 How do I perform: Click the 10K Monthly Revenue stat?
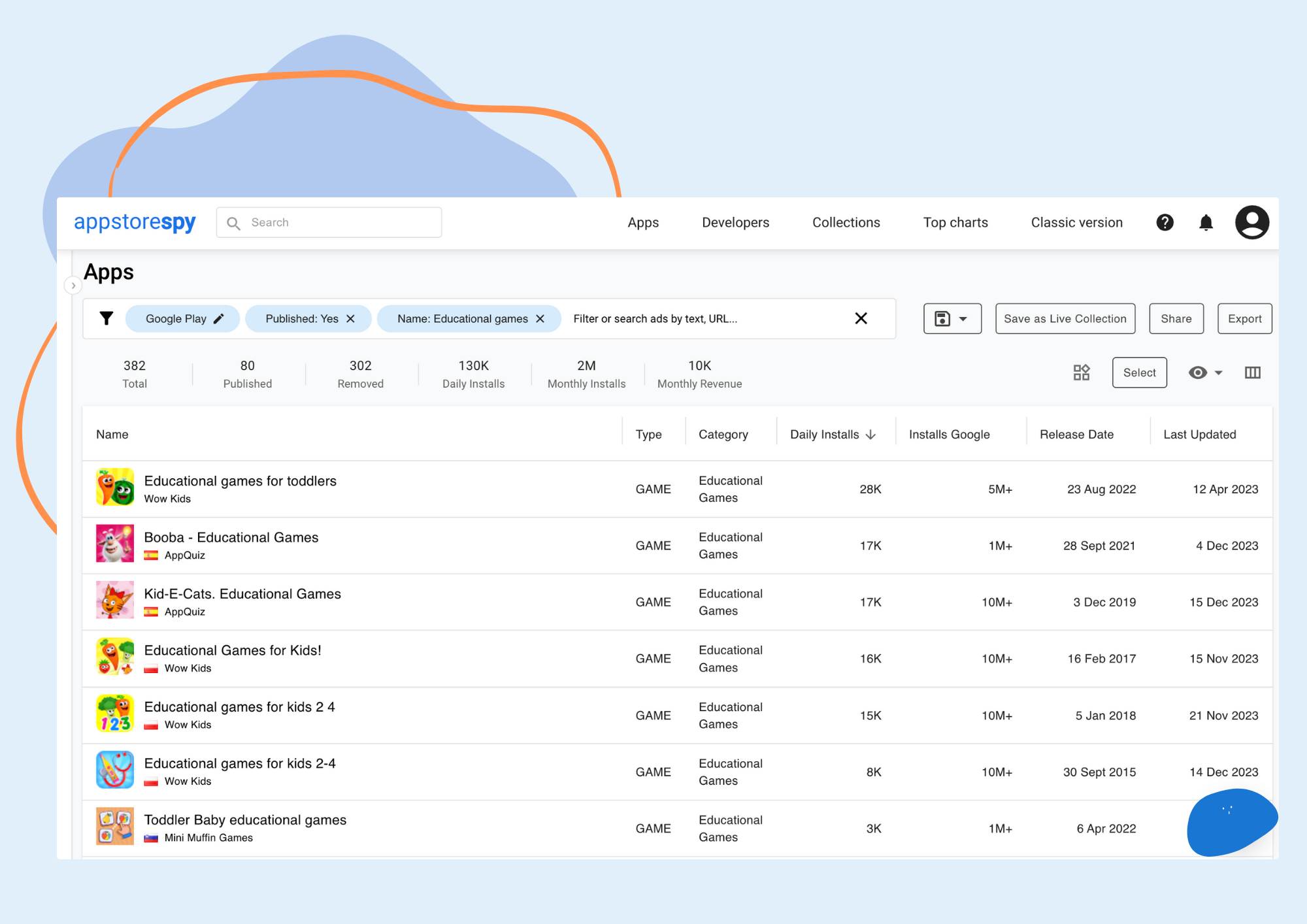click(699, 374)
